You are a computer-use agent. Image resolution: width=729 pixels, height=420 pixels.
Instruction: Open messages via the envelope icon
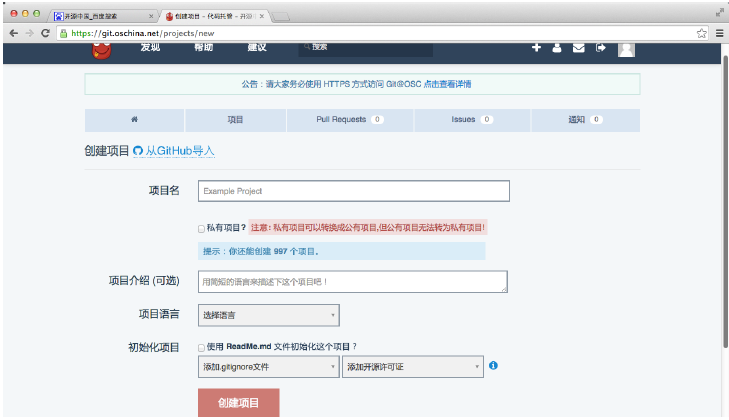point(579,48)
